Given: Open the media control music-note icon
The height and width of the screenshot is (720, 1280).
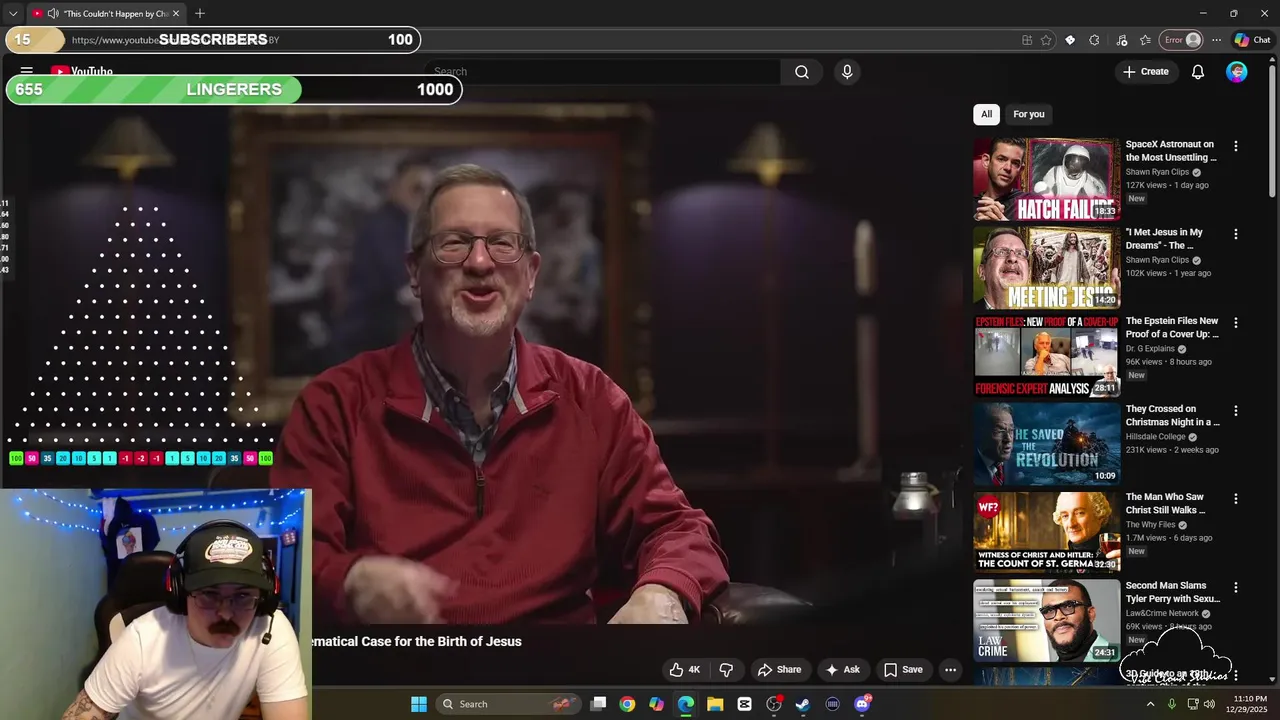Looking at the screenshot, I should coord(1121,40).
